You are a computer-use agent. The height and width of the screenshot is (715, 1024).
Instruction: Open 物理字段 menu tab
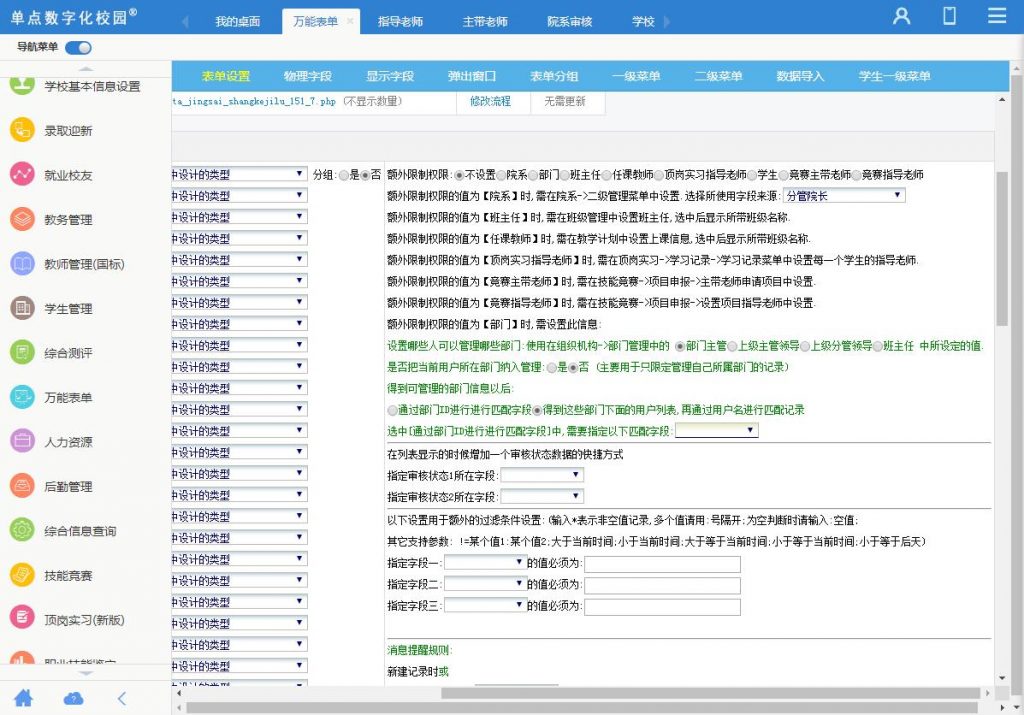pos(308,76)
